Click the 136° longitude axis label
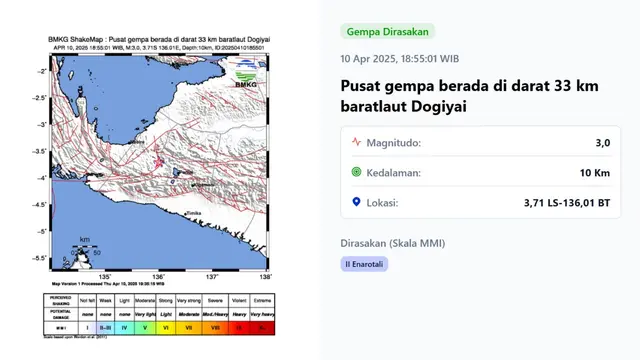 (158, 277)
